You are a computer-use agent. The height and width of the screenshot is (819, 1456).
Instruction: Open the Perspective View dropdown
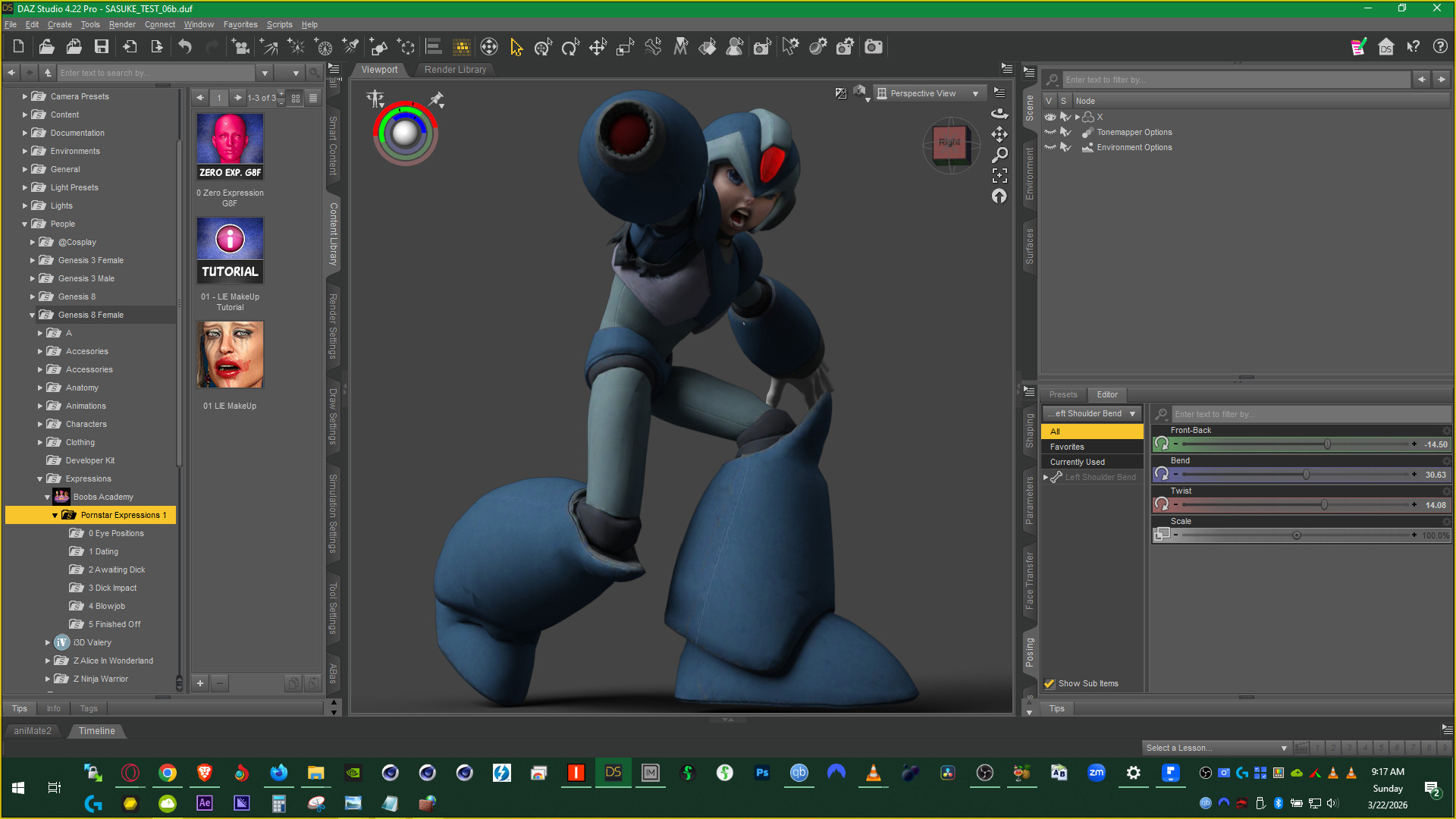(x=928, y=93)
